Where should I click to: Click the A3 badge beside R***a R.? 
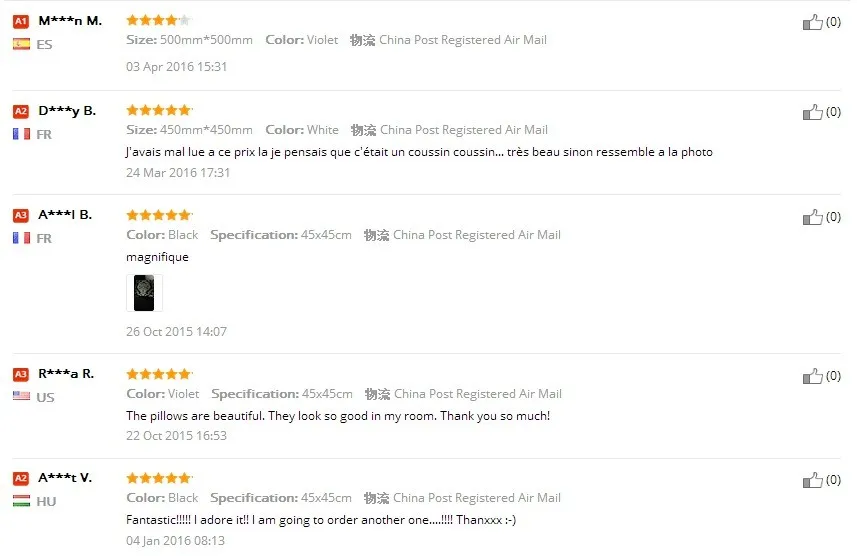[21, 374]
